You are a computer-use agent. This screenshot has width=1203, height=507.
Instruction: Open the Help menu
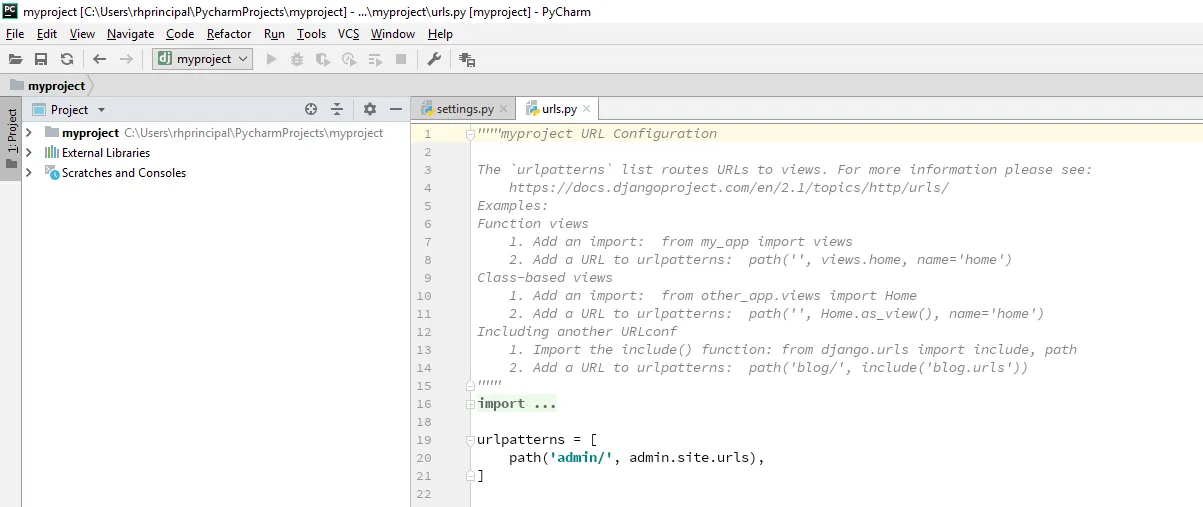[440, 34]
